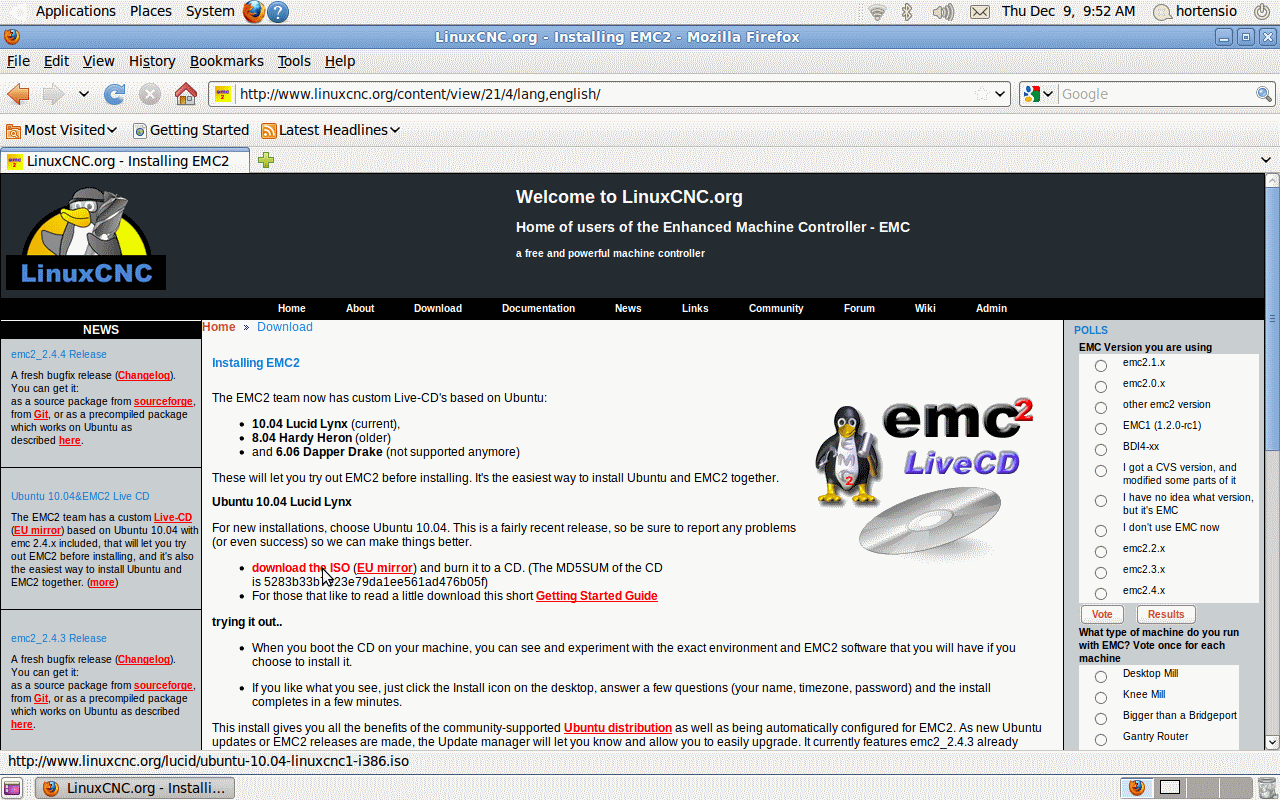This screenshot has height=800, width=1280.
Task: Open the volume icon in system panel
Action: [942, 12]
